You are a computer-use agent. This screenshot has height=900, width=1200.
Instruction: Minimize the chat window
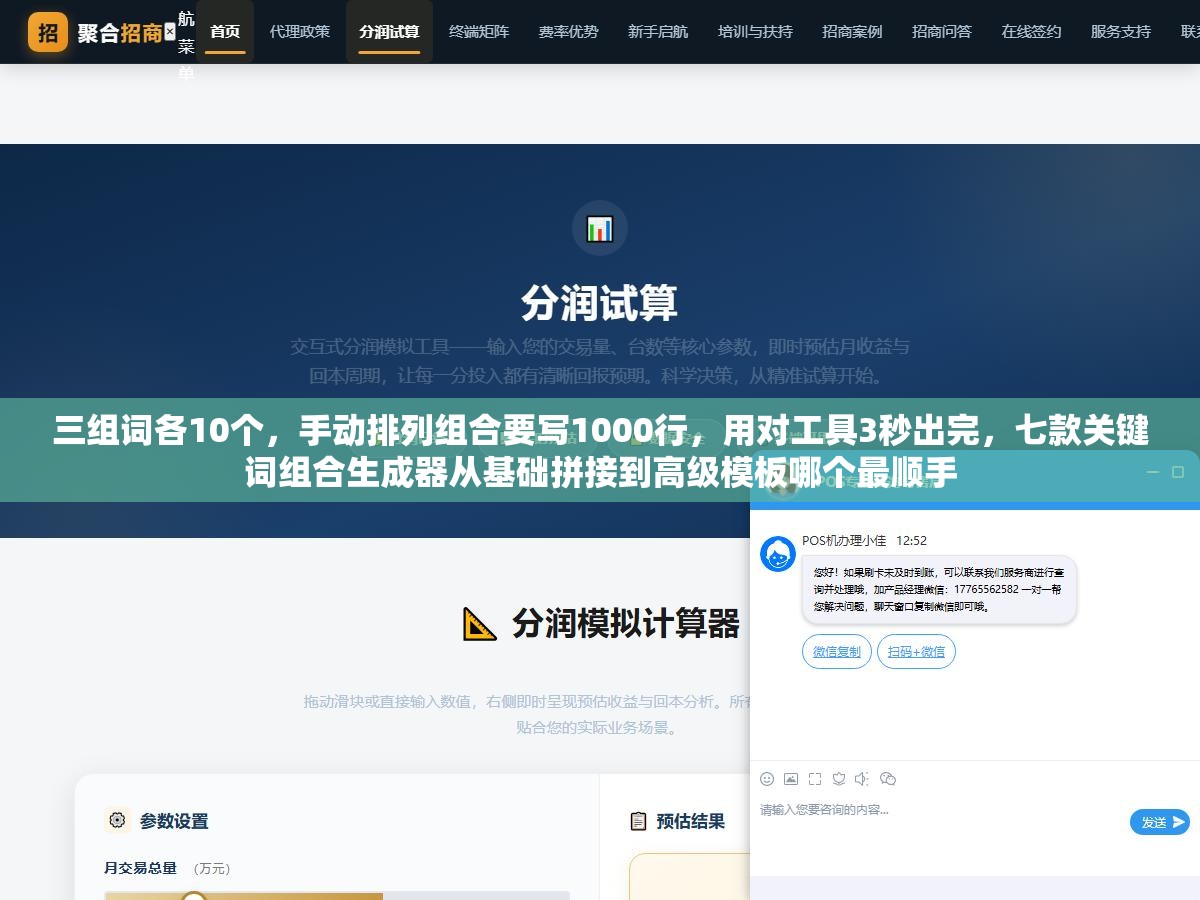point(1153,471)
